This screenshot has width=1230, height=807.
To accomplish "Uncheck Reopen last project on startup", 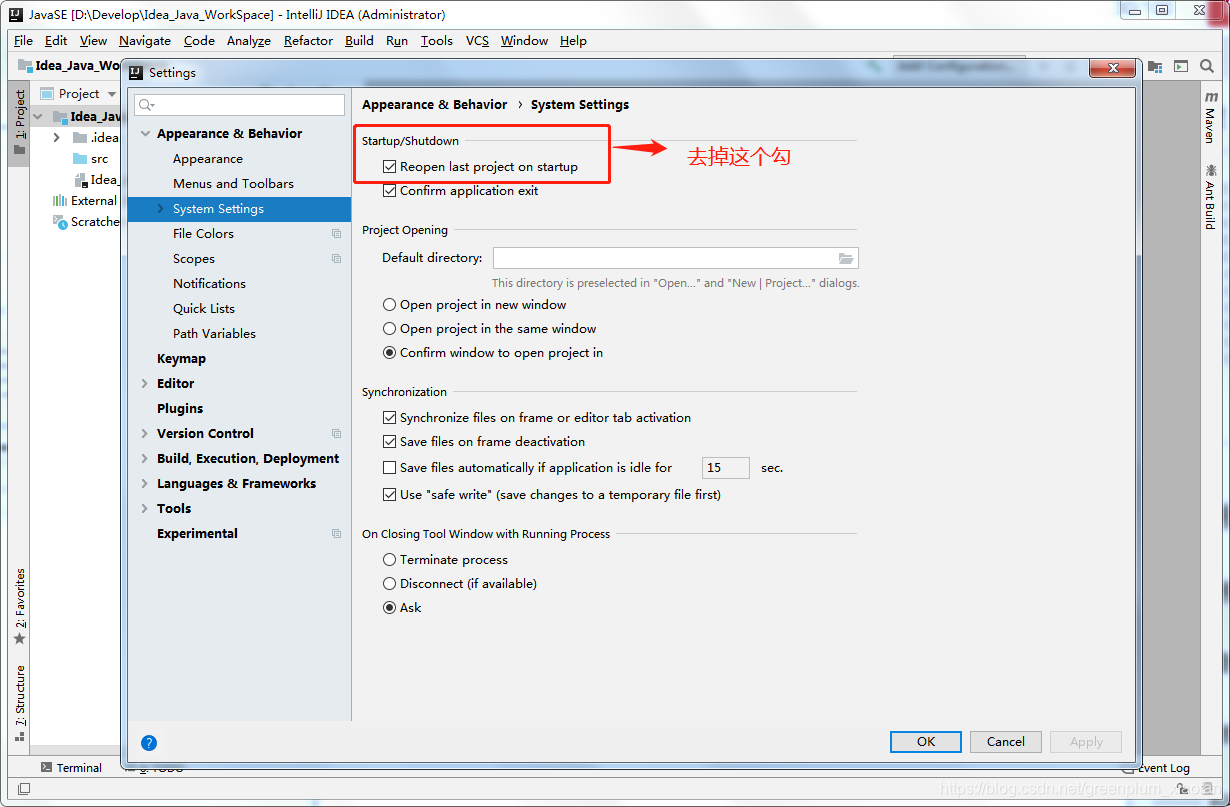I will coord(390,167).
